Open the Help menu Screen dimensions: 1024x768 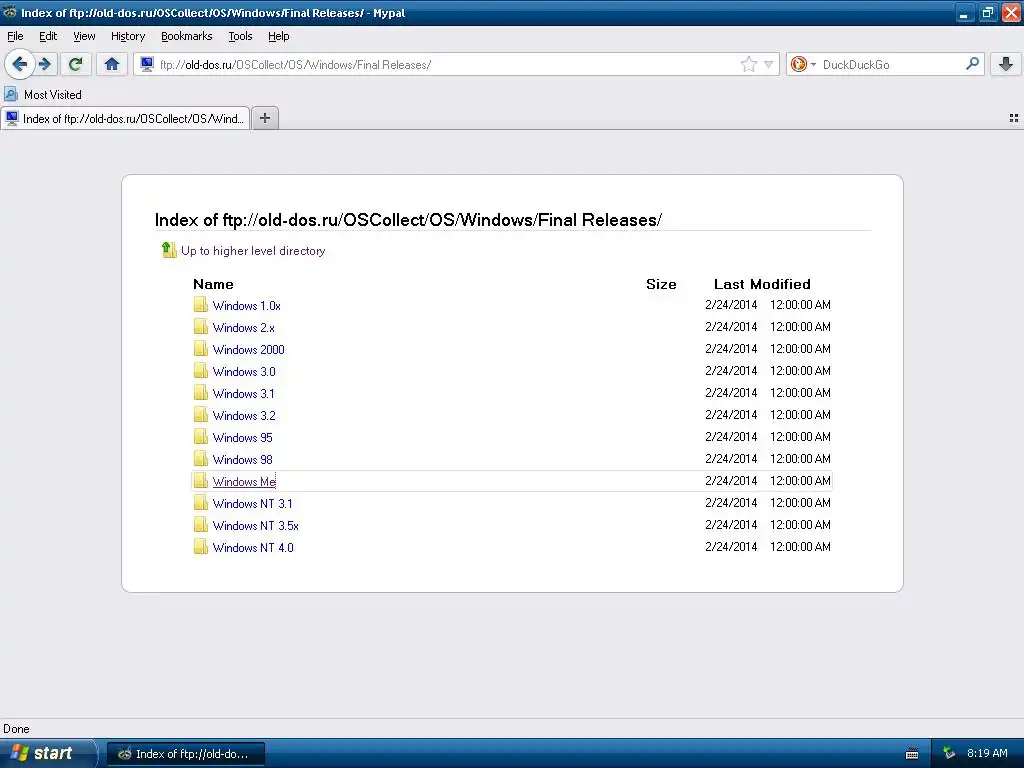278,37
